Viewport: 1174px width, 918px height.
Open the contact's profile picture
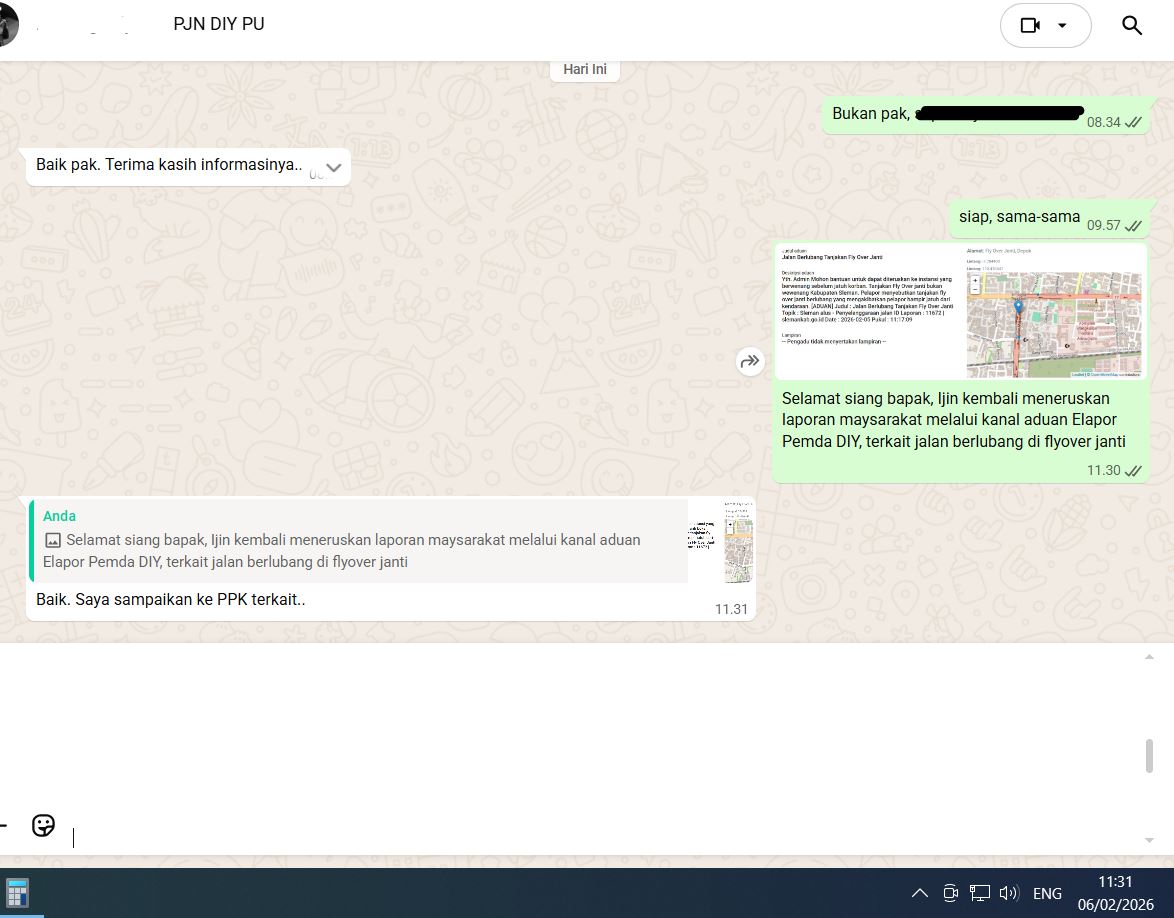point(6,26)
